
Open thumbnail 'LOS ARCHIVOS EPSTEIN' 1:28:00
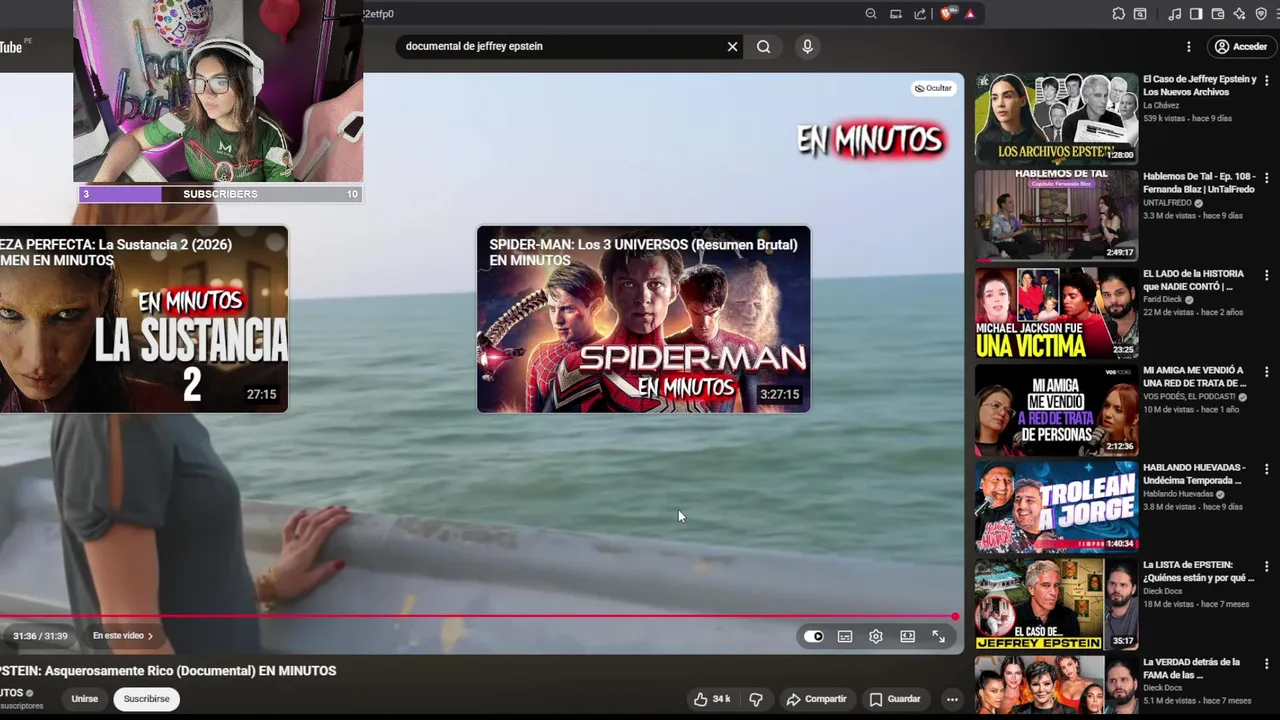1056,118
